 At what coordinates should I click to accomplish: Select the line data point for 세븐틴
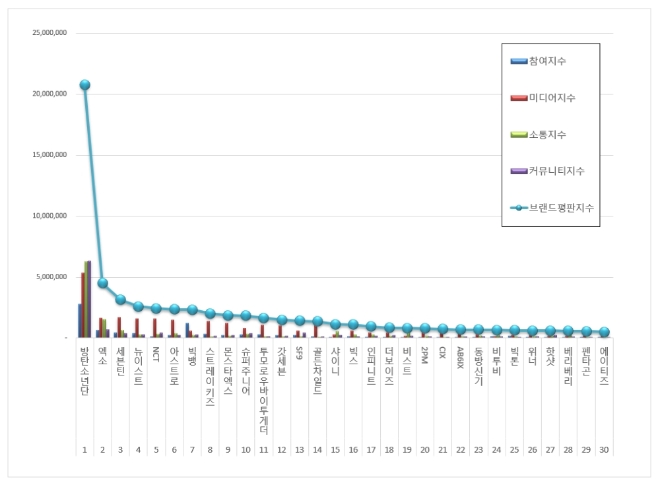(120, 299)
